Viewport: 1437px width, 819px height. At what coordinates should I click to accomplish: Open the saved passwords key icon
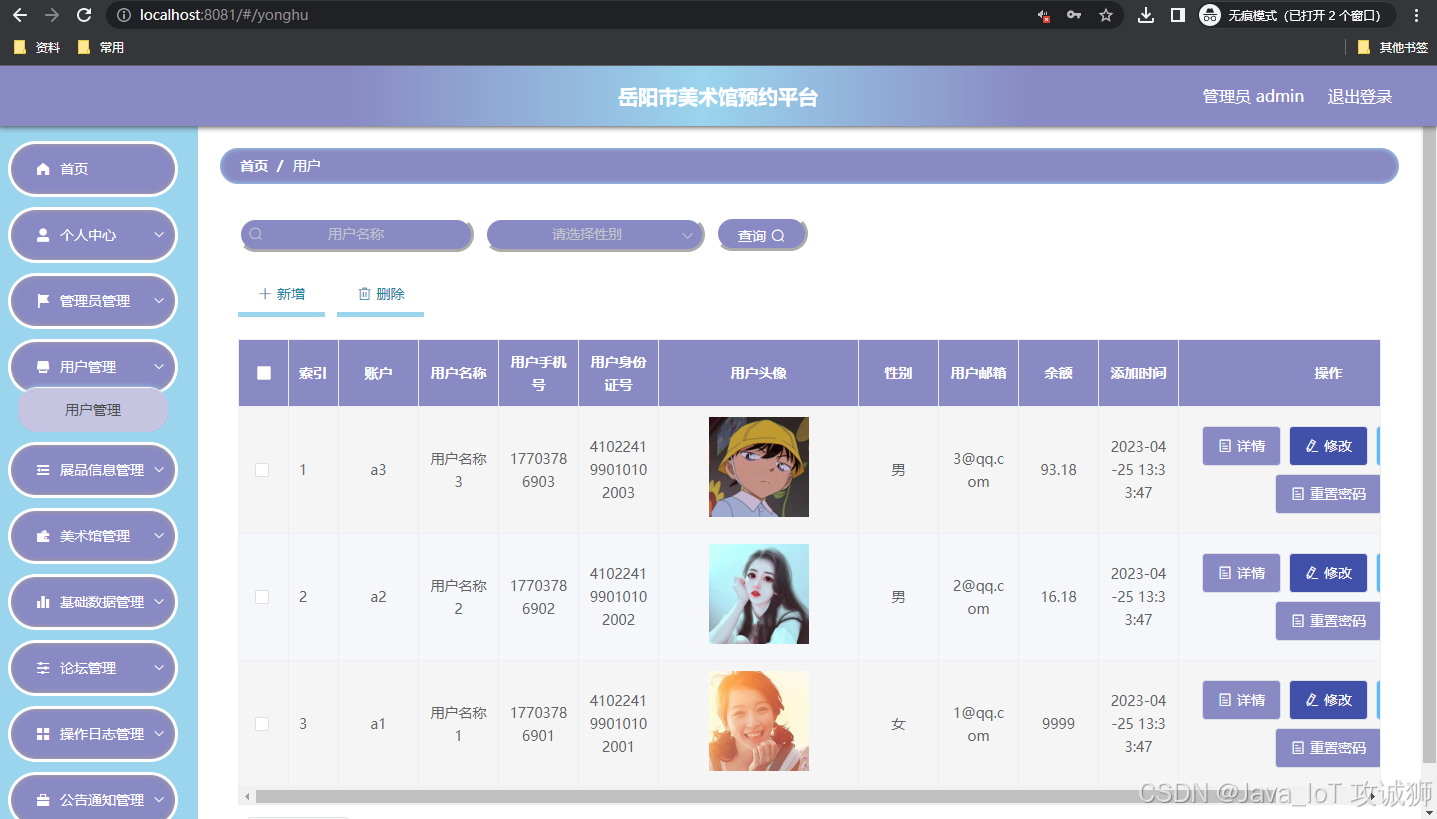[x=1074, y=15]
